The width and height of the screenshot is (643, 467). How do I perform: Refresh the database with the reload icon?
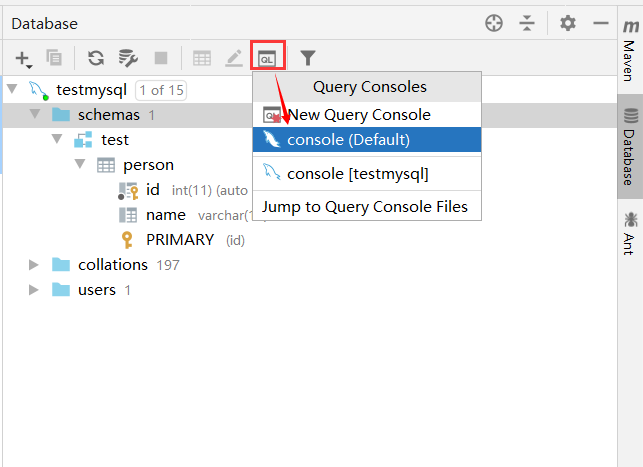pos(96,58)
